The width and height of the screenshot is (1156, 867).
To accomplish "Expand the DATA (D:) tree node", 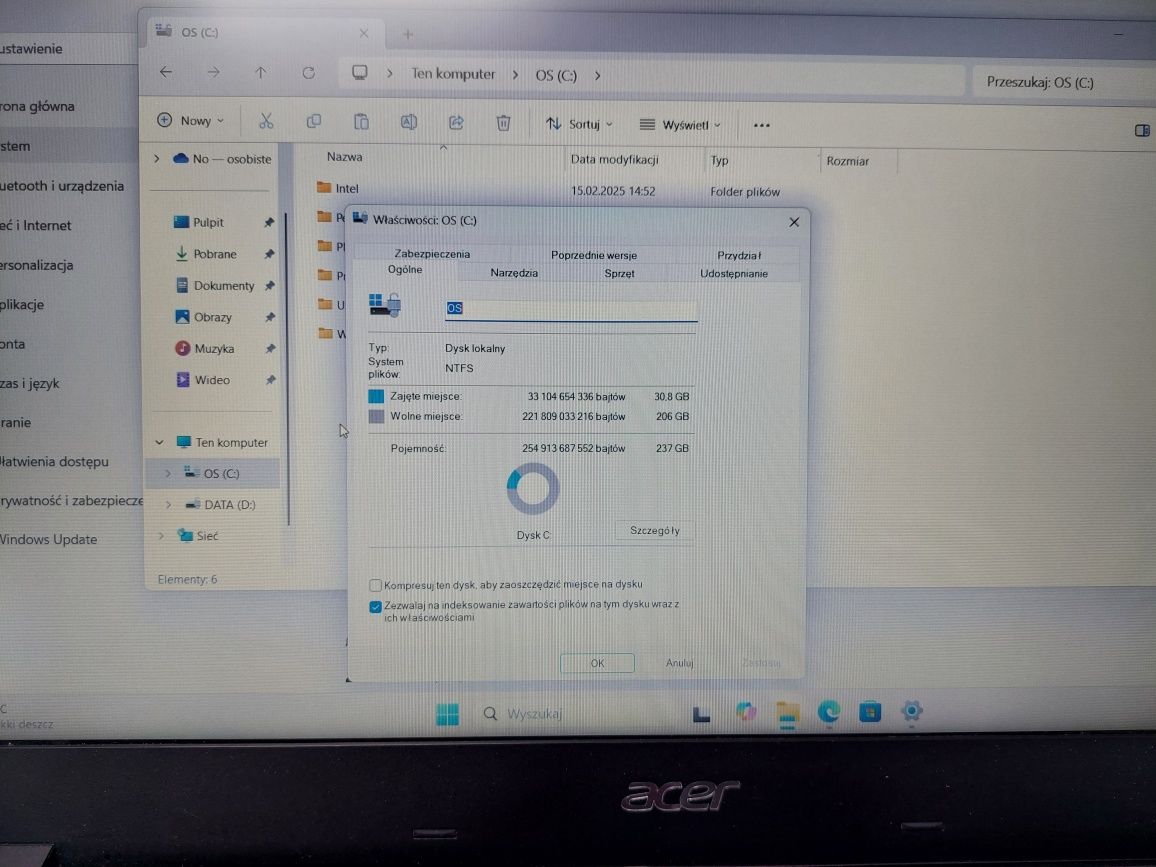I will click(168, 505).
